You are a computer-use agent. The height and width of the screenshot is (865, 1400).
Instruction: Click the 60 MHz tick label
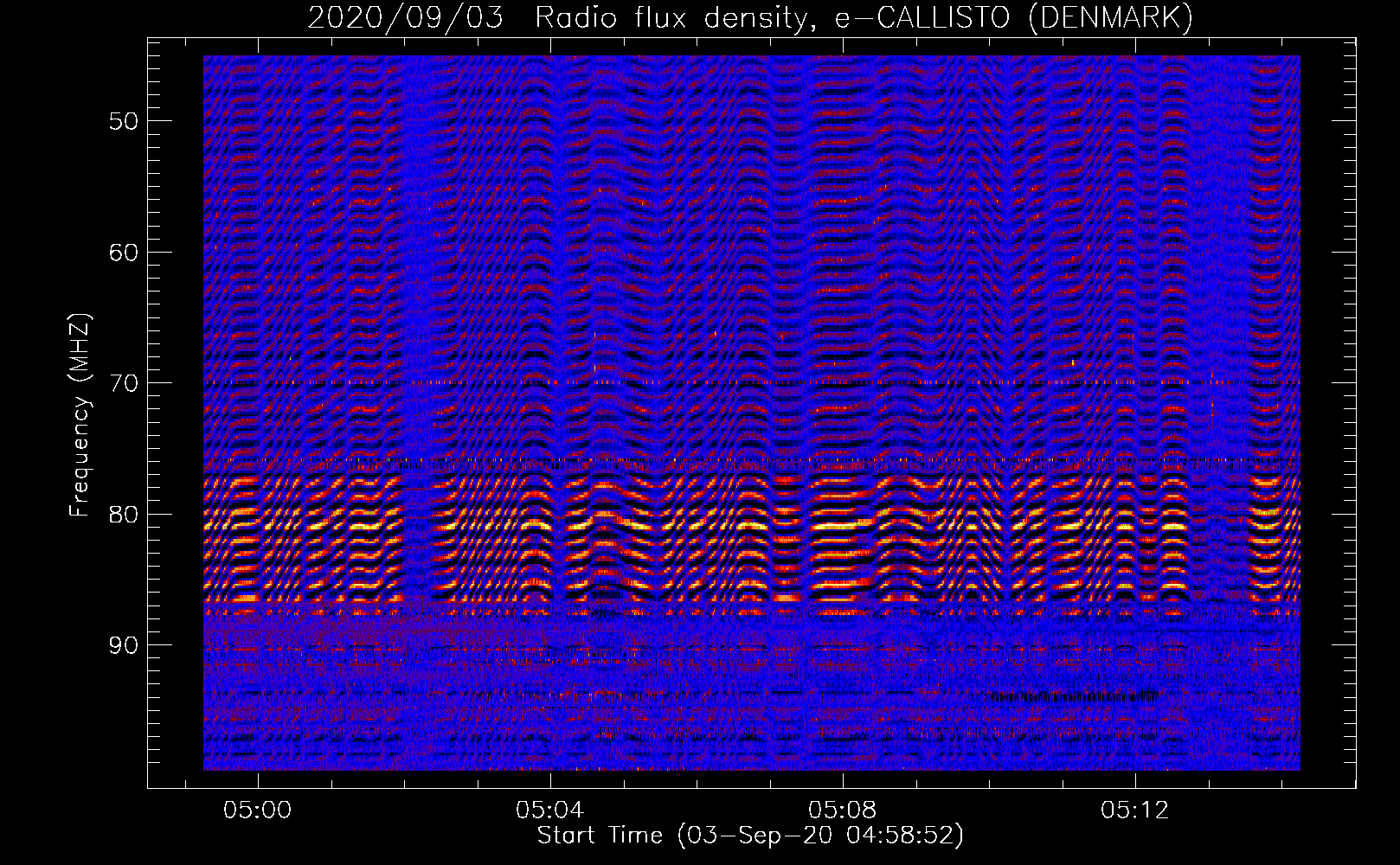[x=124, y=253]
